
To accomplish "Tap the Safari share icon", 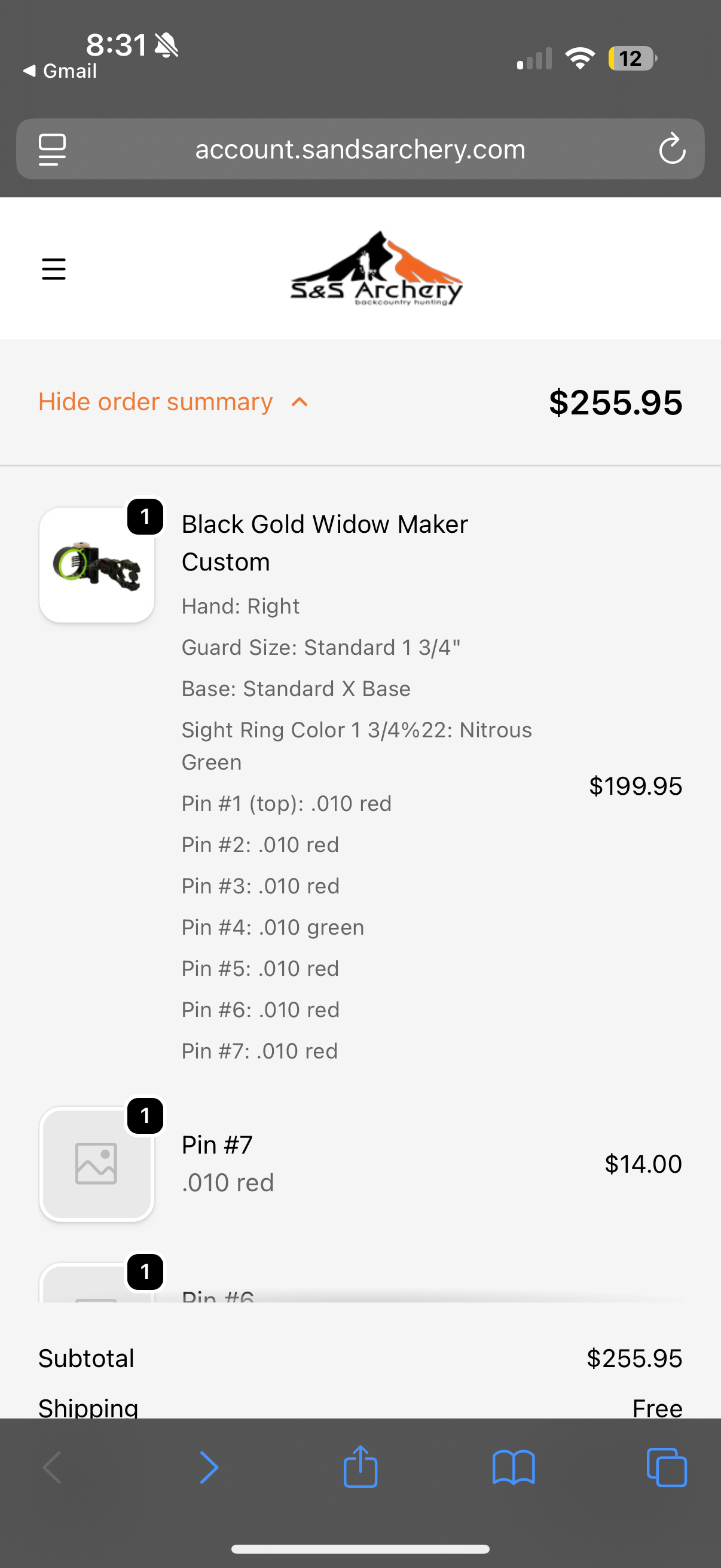I will 360,1467.
